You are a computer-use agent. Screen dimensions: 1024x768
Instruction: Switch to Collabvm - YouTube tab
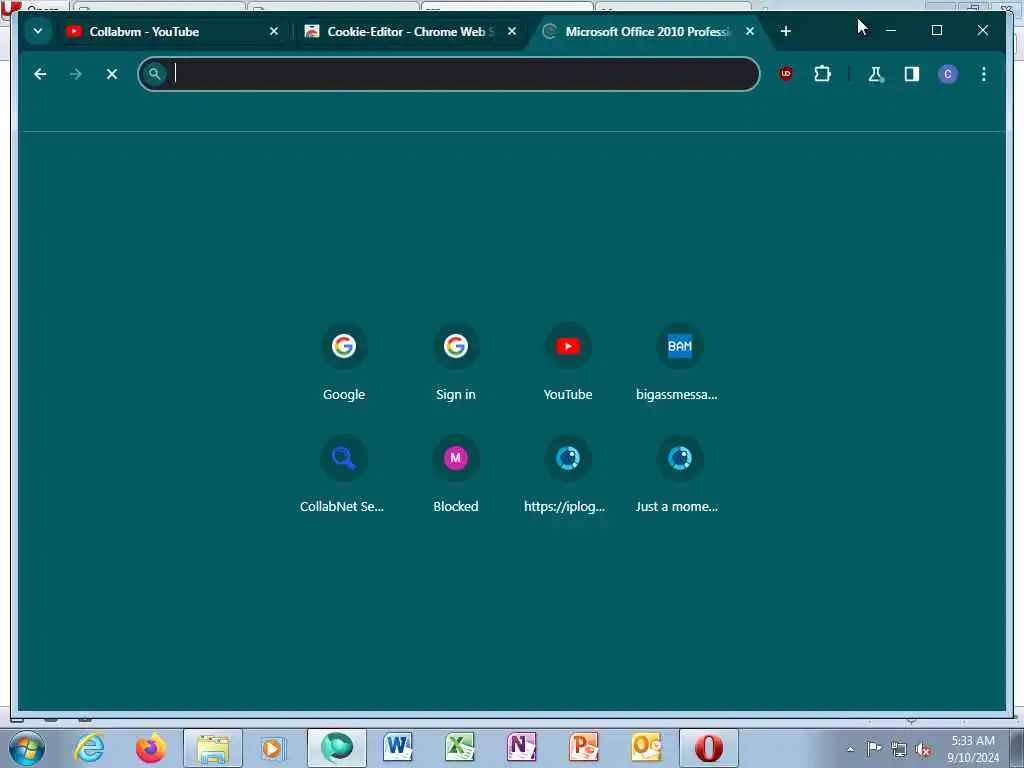[173, 31]
